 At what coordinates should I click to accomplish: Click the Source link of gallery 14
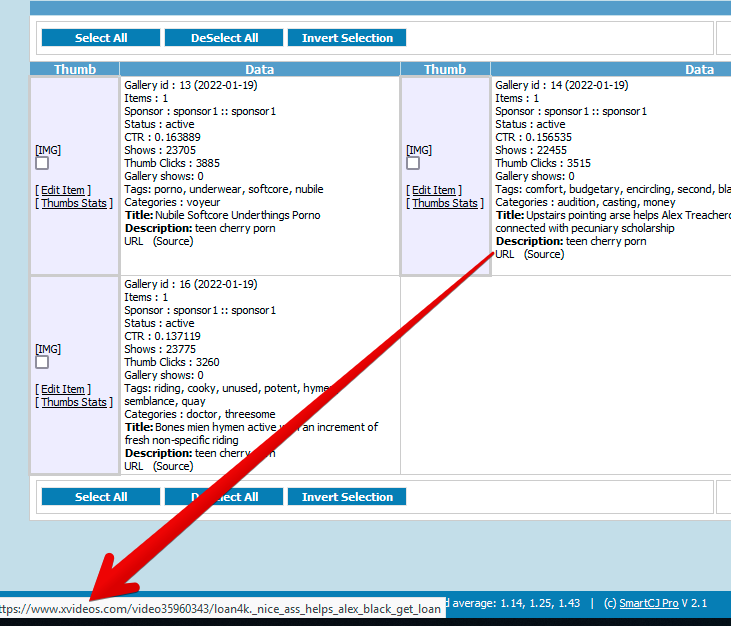click(x=544, y=255)
